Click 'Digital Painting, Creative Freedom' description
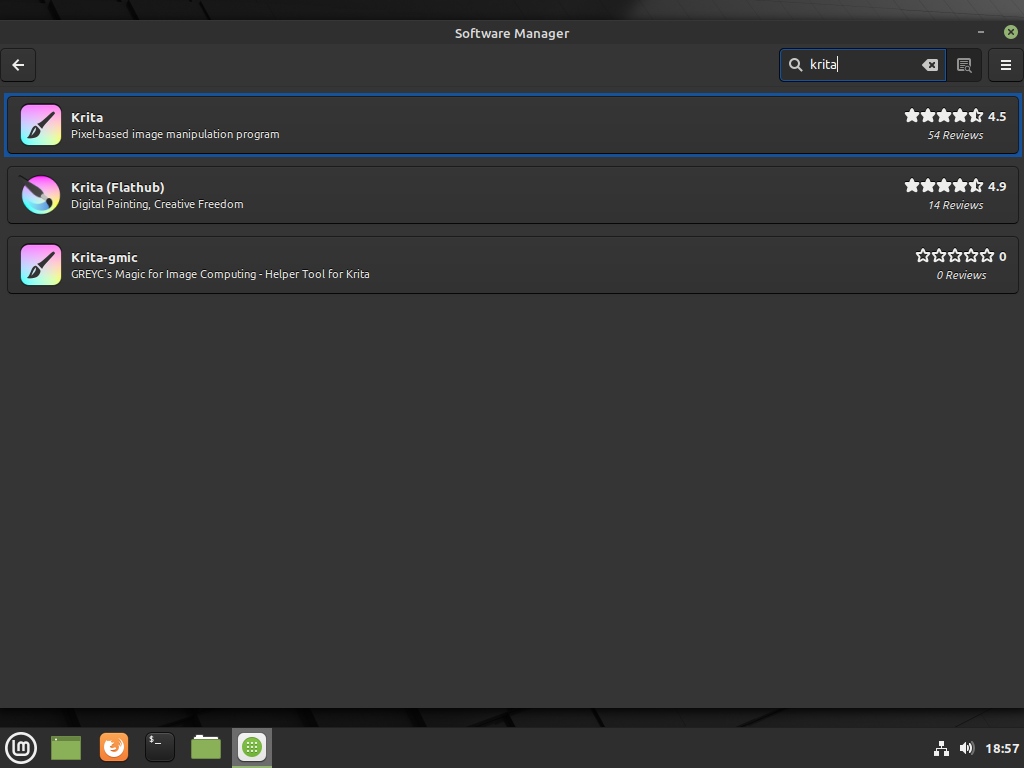1024x768 pixels. [157, 204]
